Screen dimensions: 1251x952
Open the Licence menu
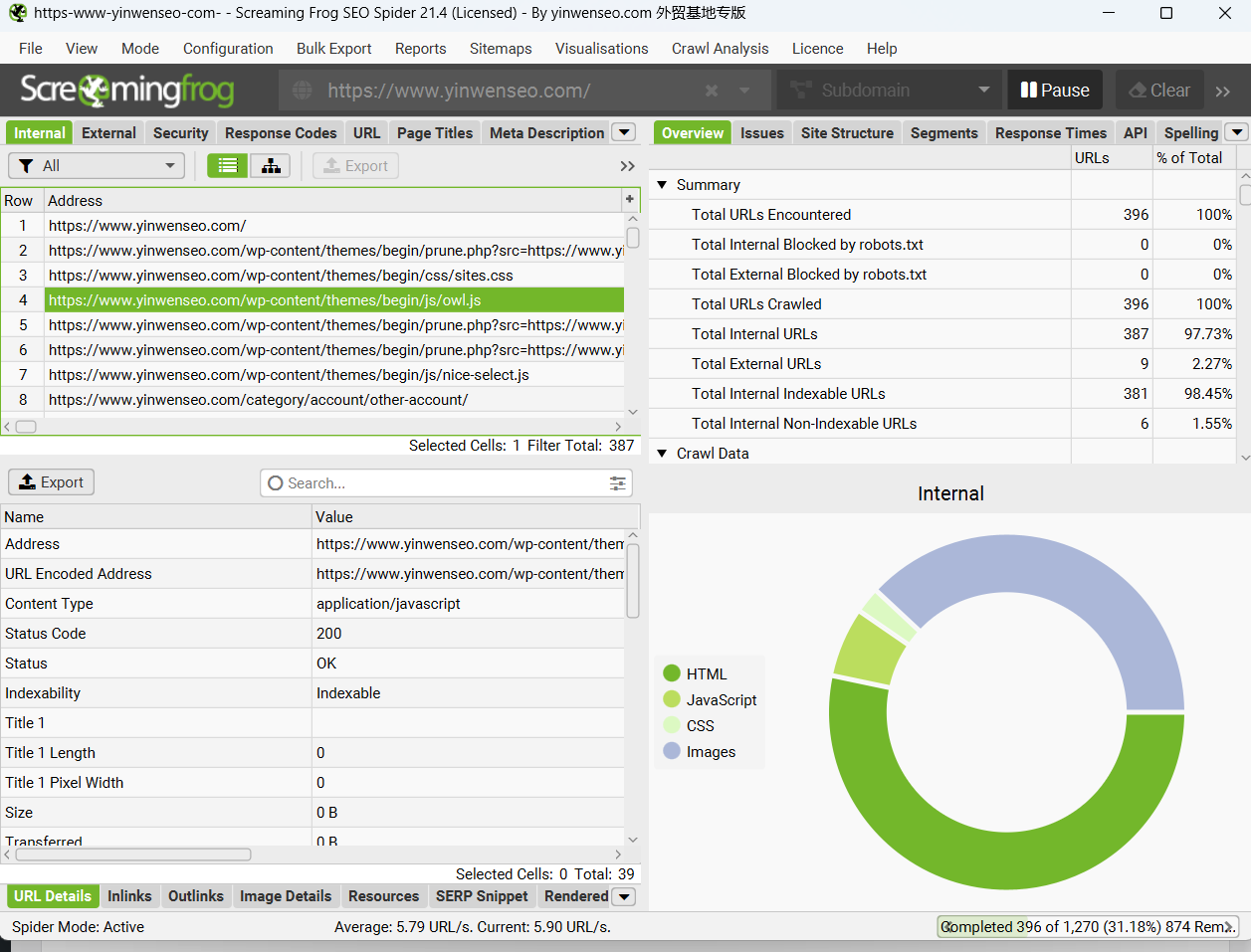(817, 49)
